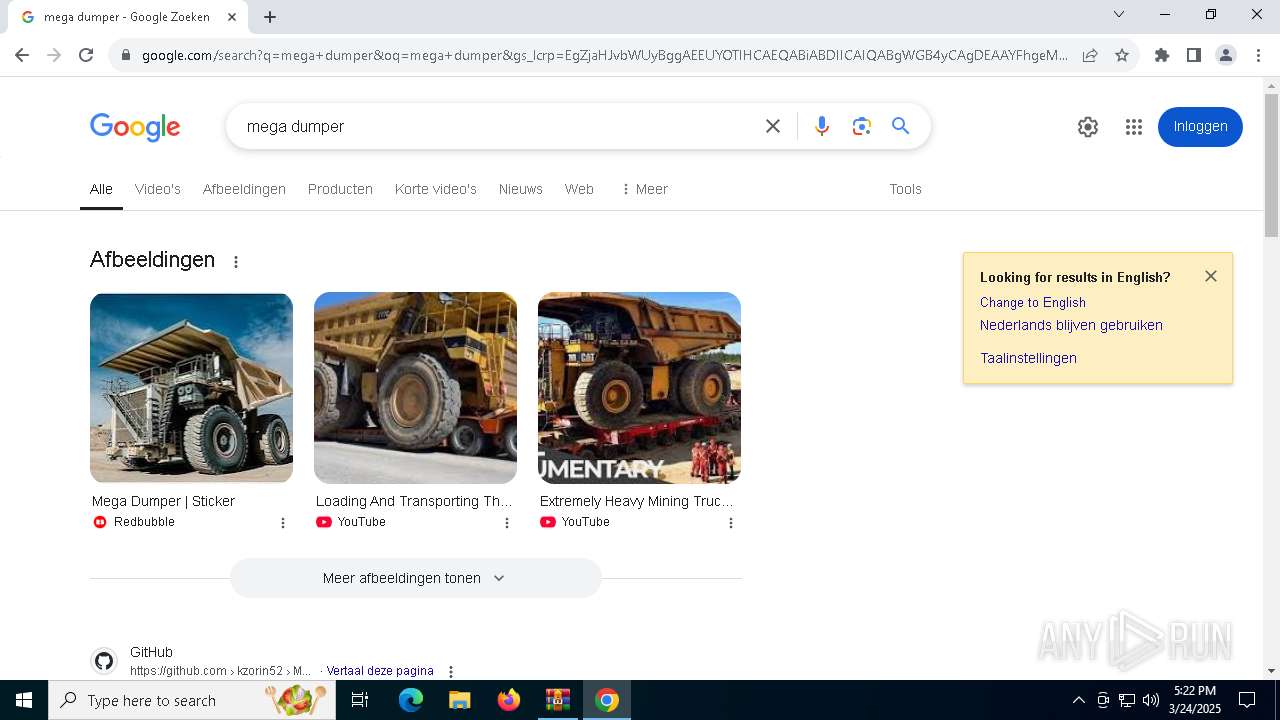Select the Alle search tab
1280x720 pixels.
click(101, 189)
